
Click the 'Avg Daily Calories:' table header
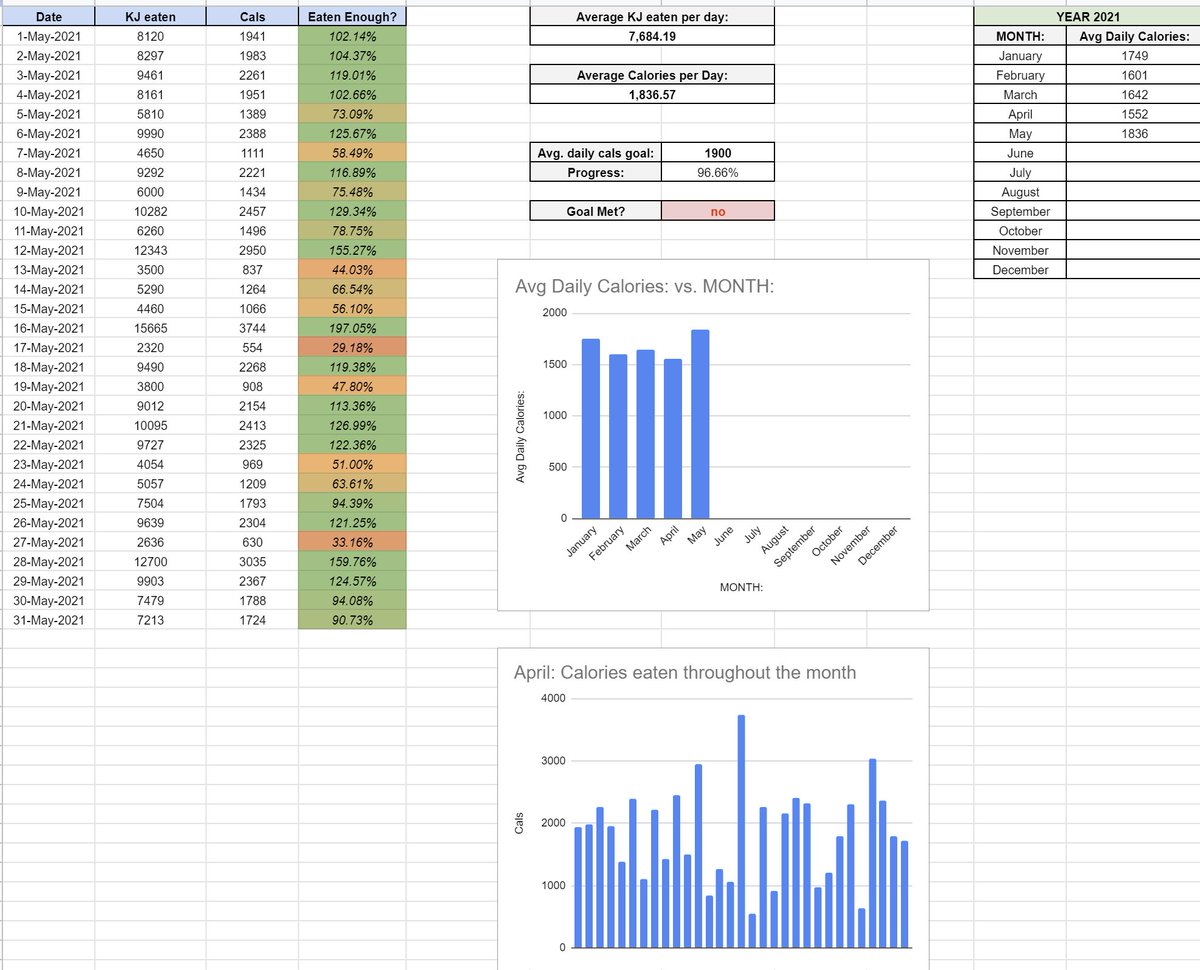click(x=1133, y=37)
